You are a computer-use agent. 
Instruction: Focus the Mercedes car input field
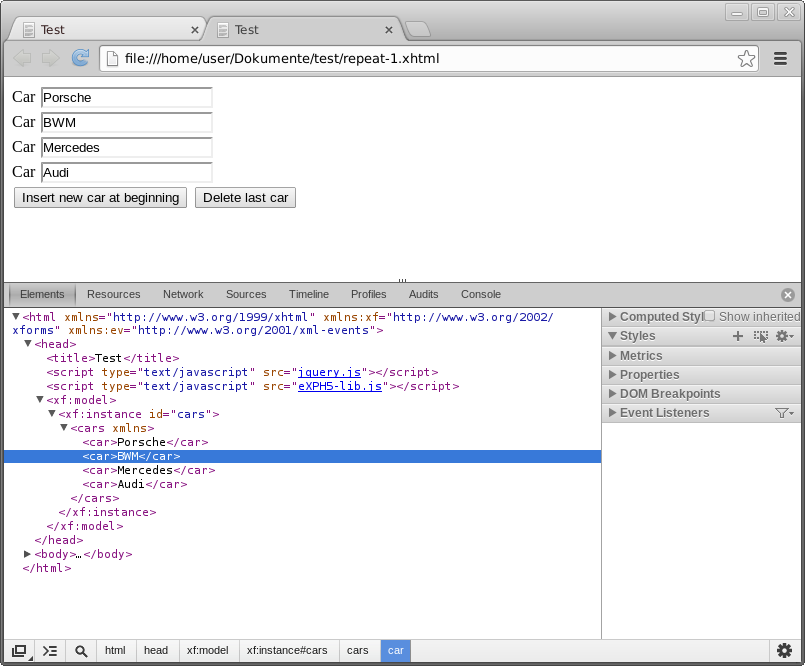click(126, 147)
